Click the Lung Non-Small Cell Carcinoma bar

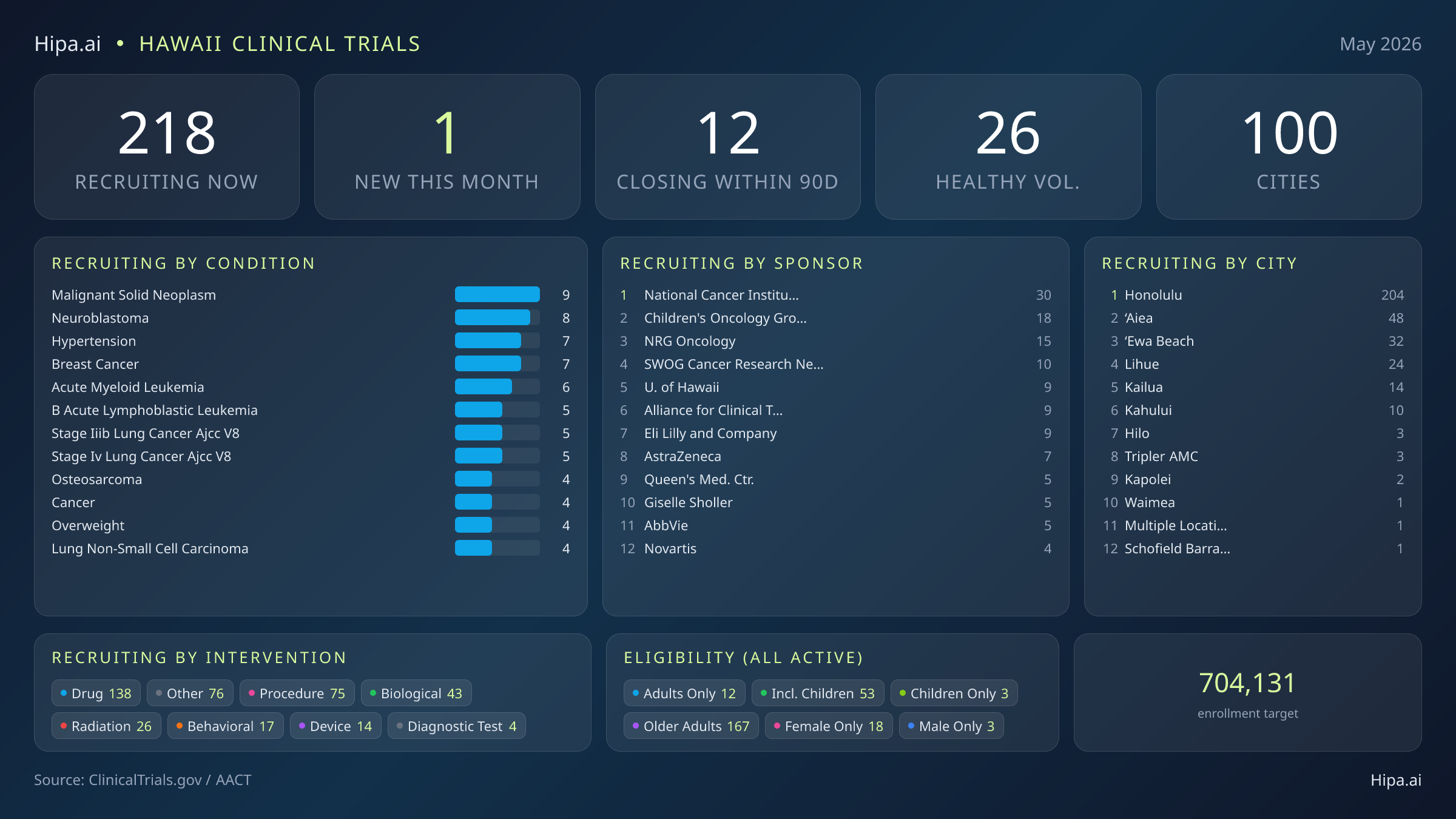(x=497, y=548)
